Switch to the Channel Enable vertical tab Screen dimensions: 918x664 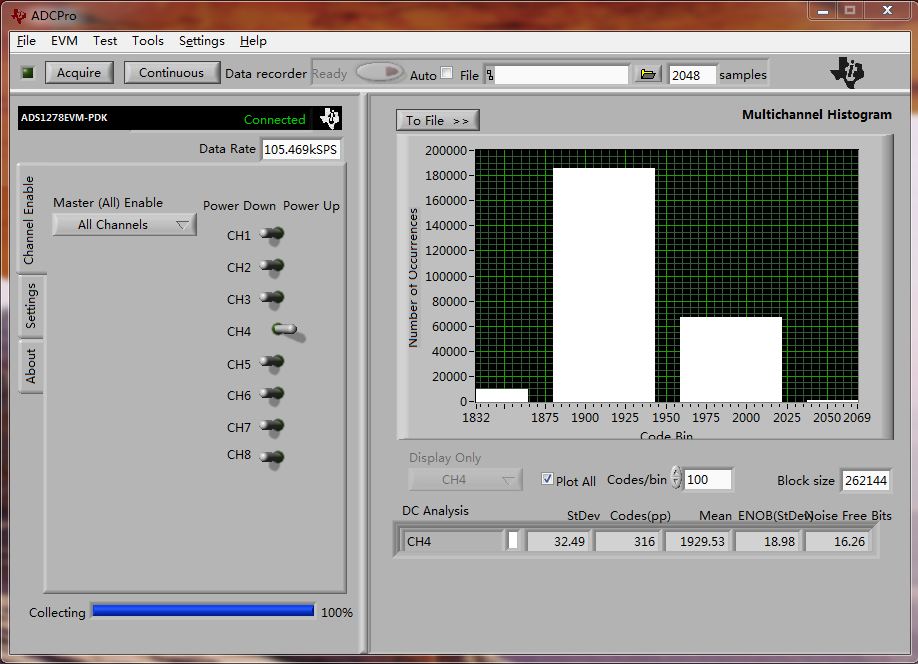30,220
